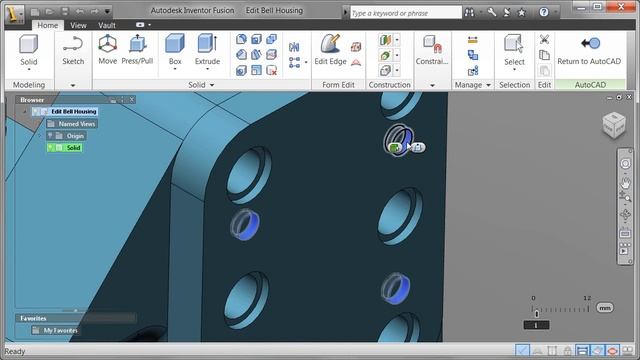Toggle the eraser-shaped status bar button
The height and width of the screenshot is (360, 640).
point(598,351)
